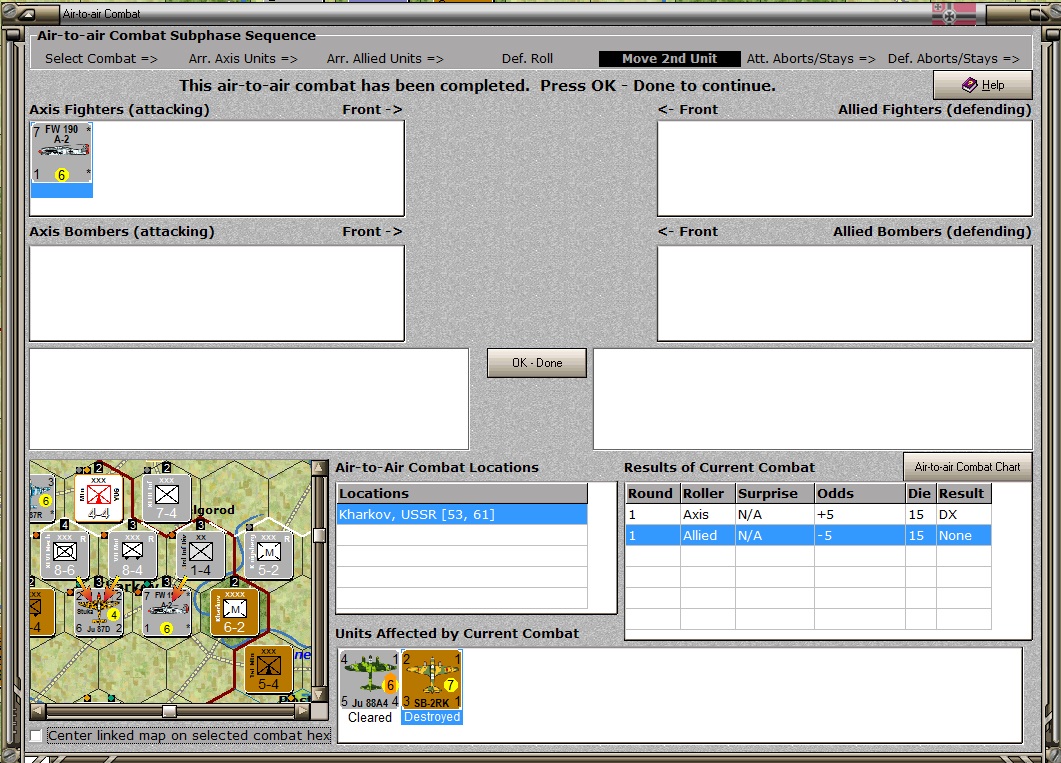Click the Destroyed status label
This screenshot has height=763, width=1061.
(x=432, y=717)
